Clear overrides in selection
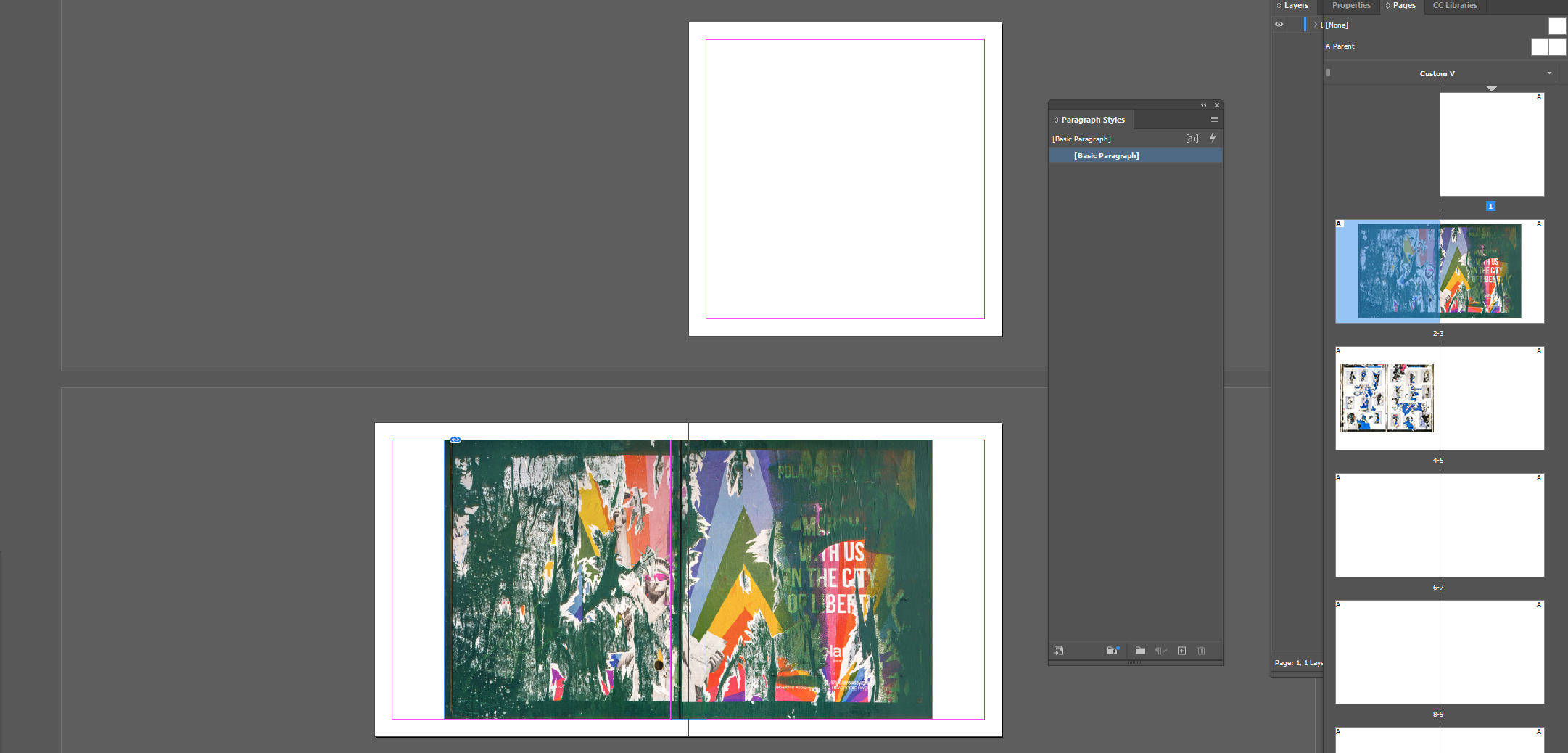Image resolution: width=1568 pixels, height=753 pixels. [x=1161, y=651]
